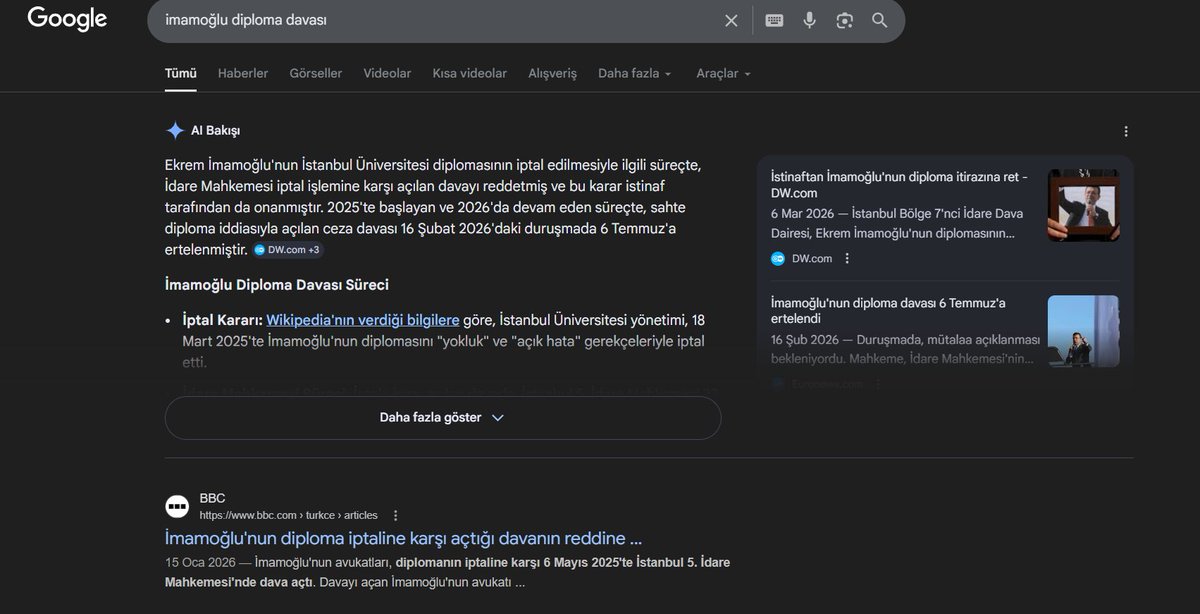1200x614 pixels.
Task: Open three-dot menu next to BBC URL
Action: (395, 515)
